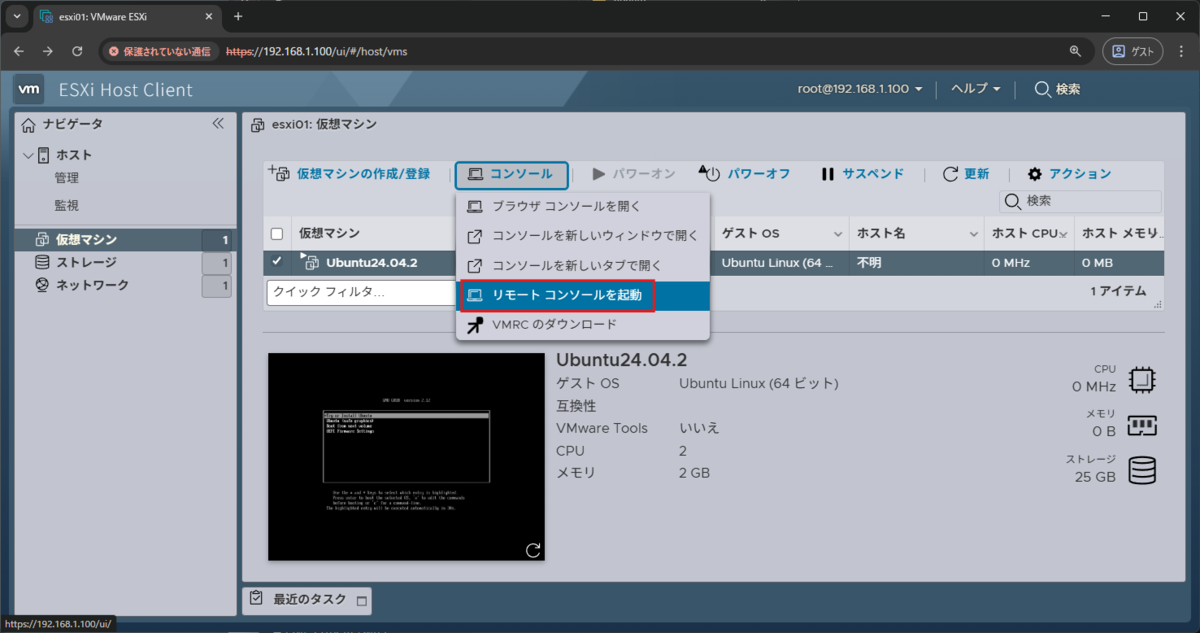Refresh the console thumbnail with circular arrow

coord(533,549)
